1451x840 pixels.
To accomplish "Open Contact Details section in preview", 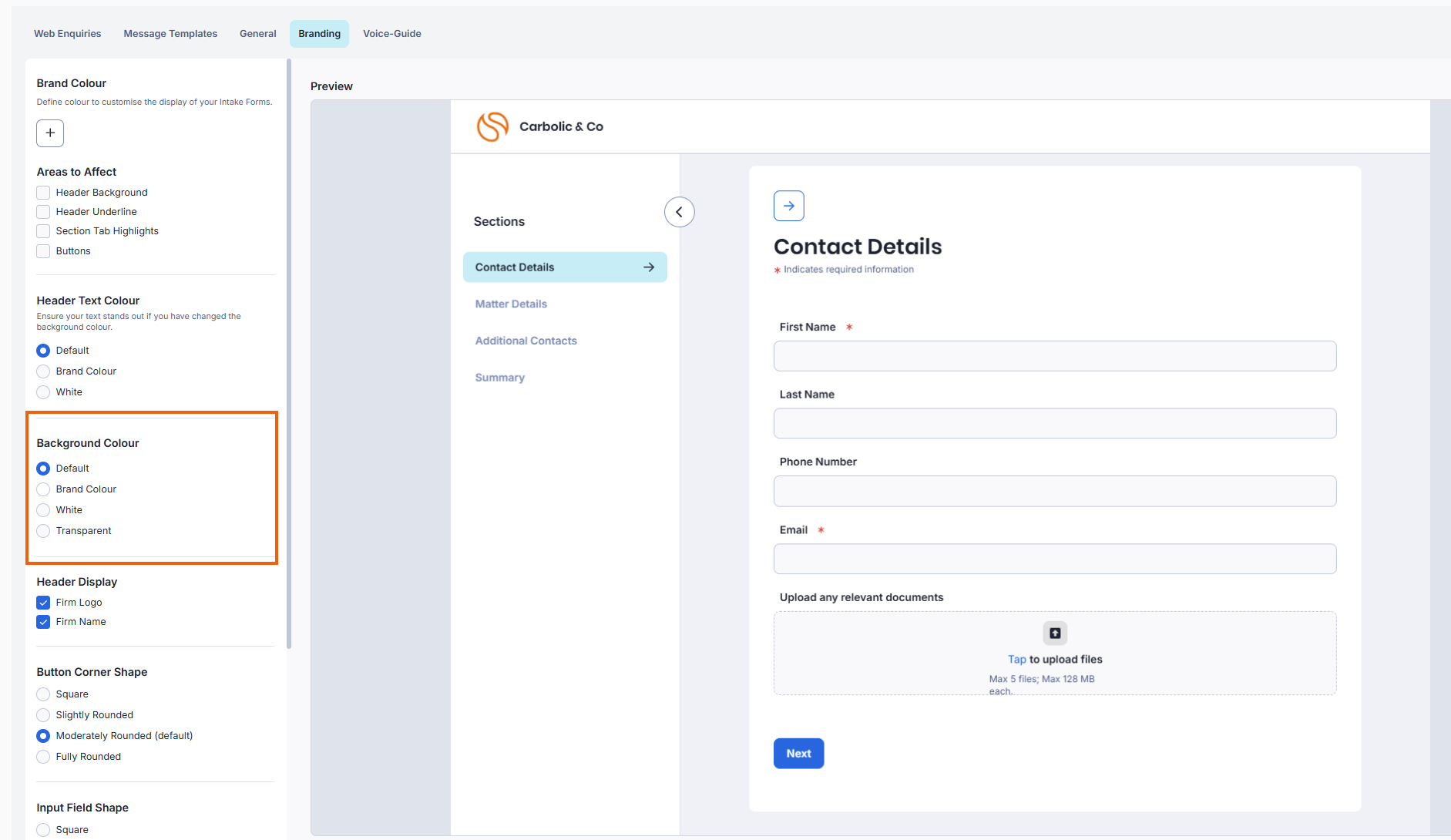I will pyautogui.click(x=565, y=267).
